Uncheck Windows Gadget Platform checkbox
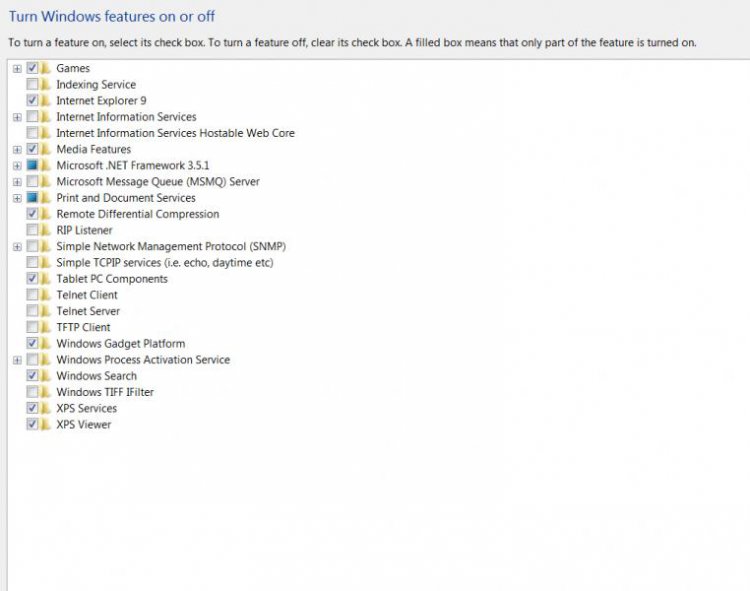Screen dimensions: 750x591 (x=32, y=343)
